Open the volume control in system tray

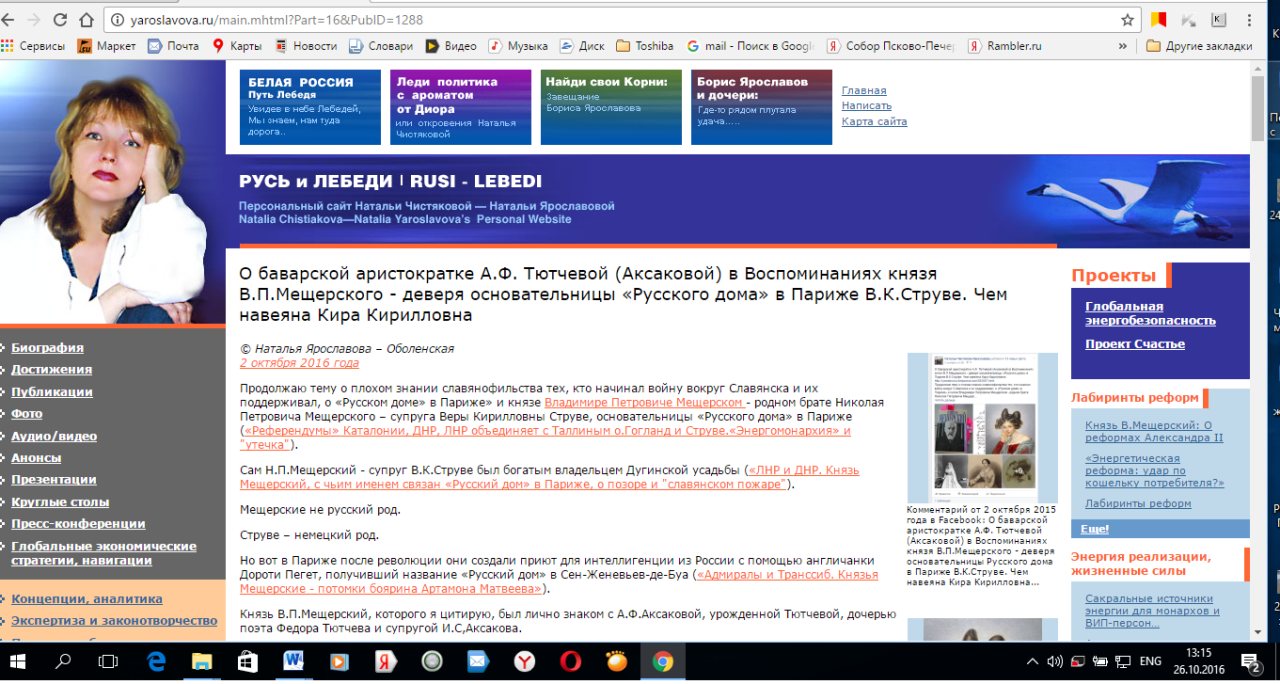(x=1055, y=661)
